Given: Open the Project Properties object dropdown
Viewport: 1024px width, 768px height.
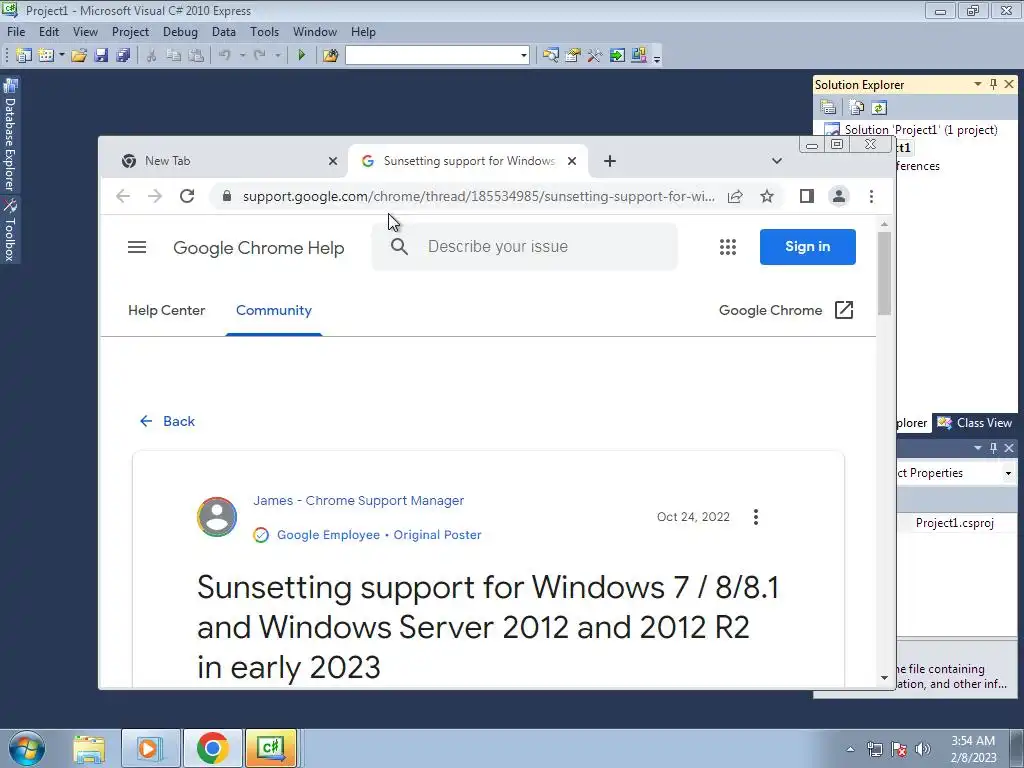Looking at the screenshot, I should coord(1008,473).
